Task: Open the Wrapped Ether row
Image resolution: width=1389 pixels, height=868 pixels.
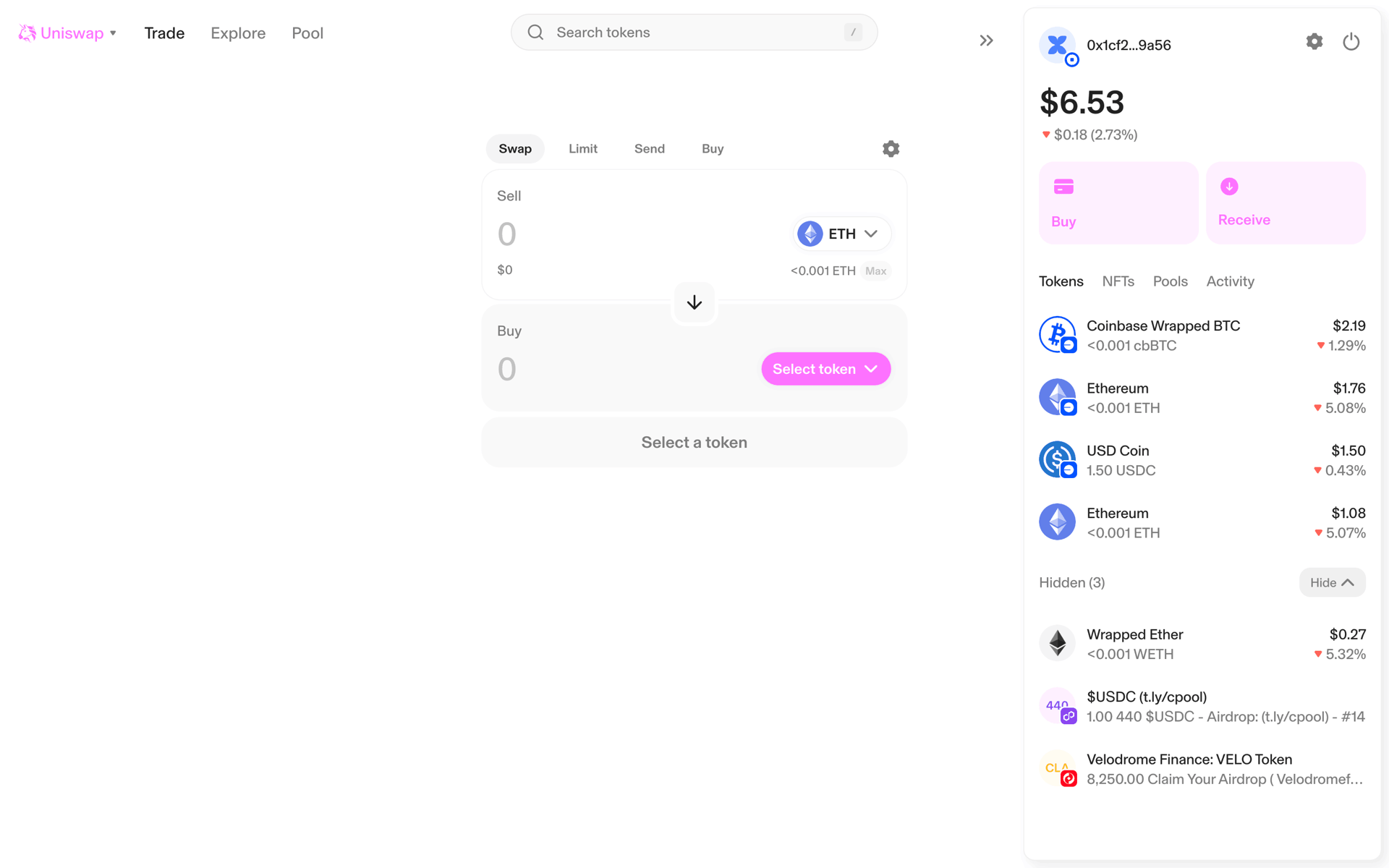Action: pyautogui.click(x=1202, y=644)
